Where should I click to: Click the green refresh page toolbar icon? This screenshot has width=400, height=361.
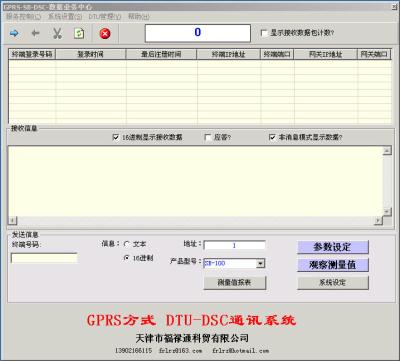pos(79,33)
